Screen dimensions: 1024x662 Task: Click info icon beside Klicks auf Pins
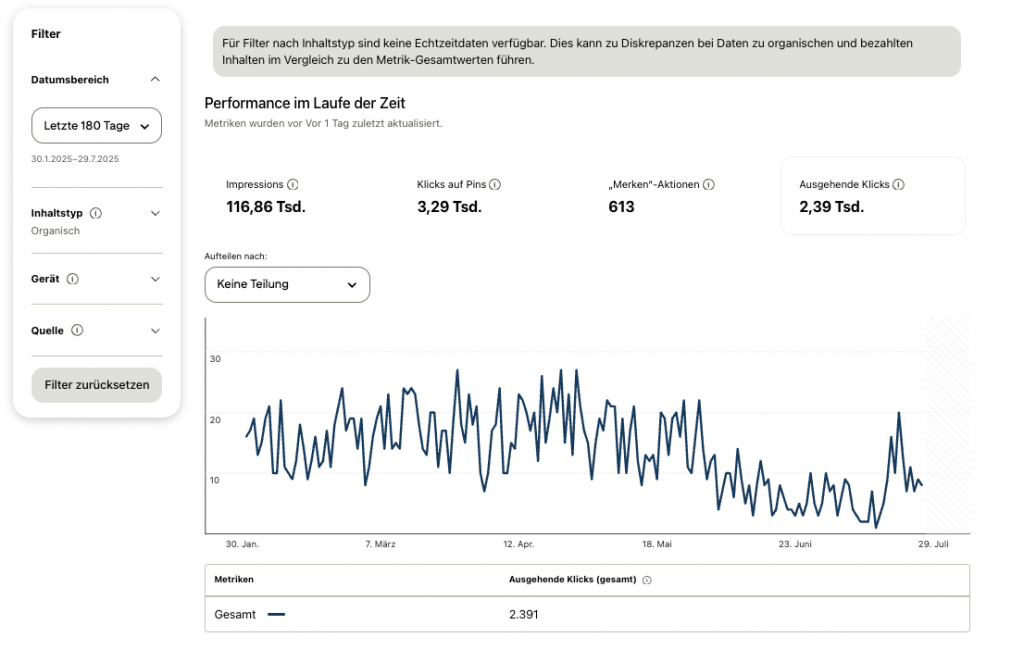pyautogui.click(x=495, y=185)
